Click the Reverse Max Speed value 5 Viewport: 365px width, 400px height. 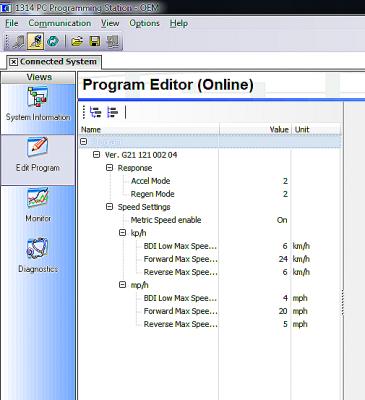pos(285,324)
